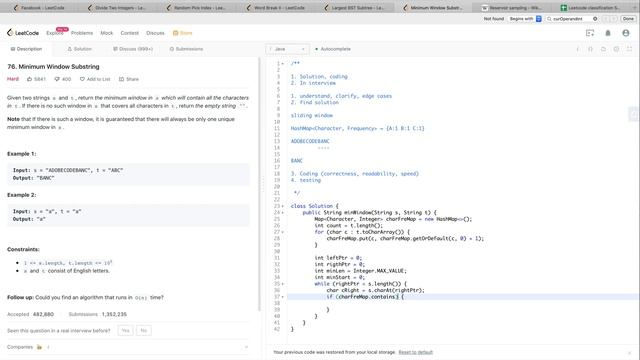Click the Store bag icon
The width and height of the screenshot is (640, 360).
click(x=176, y=33)
